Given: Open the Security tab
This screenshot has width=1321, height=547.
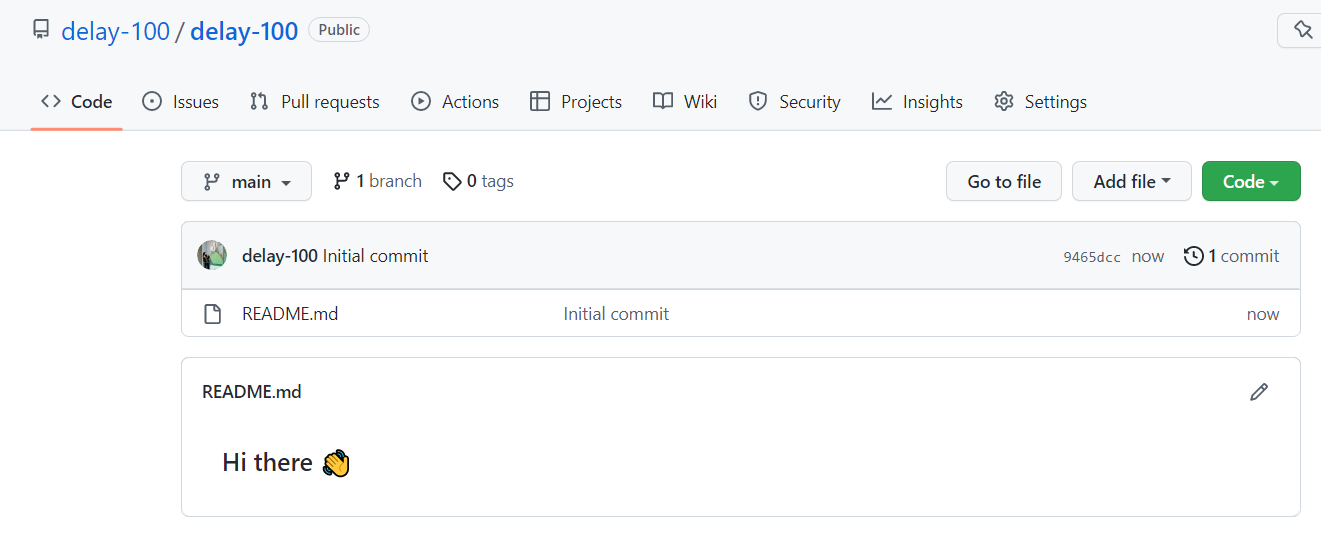Looking at the screenshot, I should point(795,101).
